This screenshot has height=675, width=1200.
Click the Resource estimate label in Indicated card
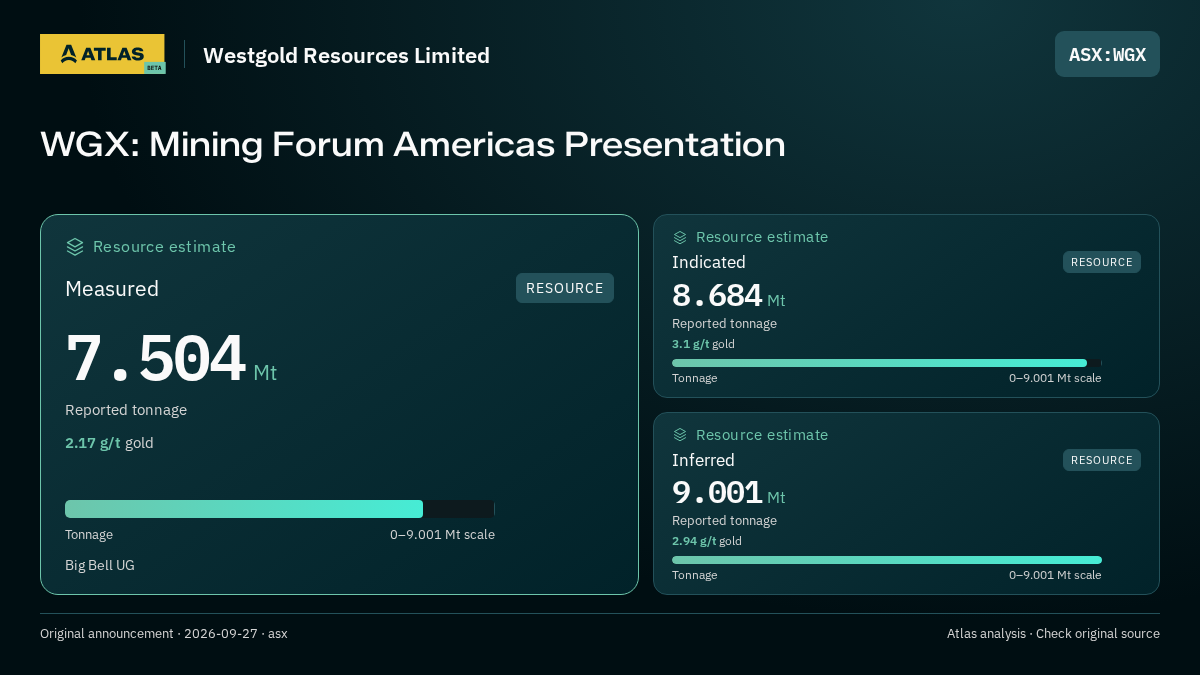click(762, 237)
